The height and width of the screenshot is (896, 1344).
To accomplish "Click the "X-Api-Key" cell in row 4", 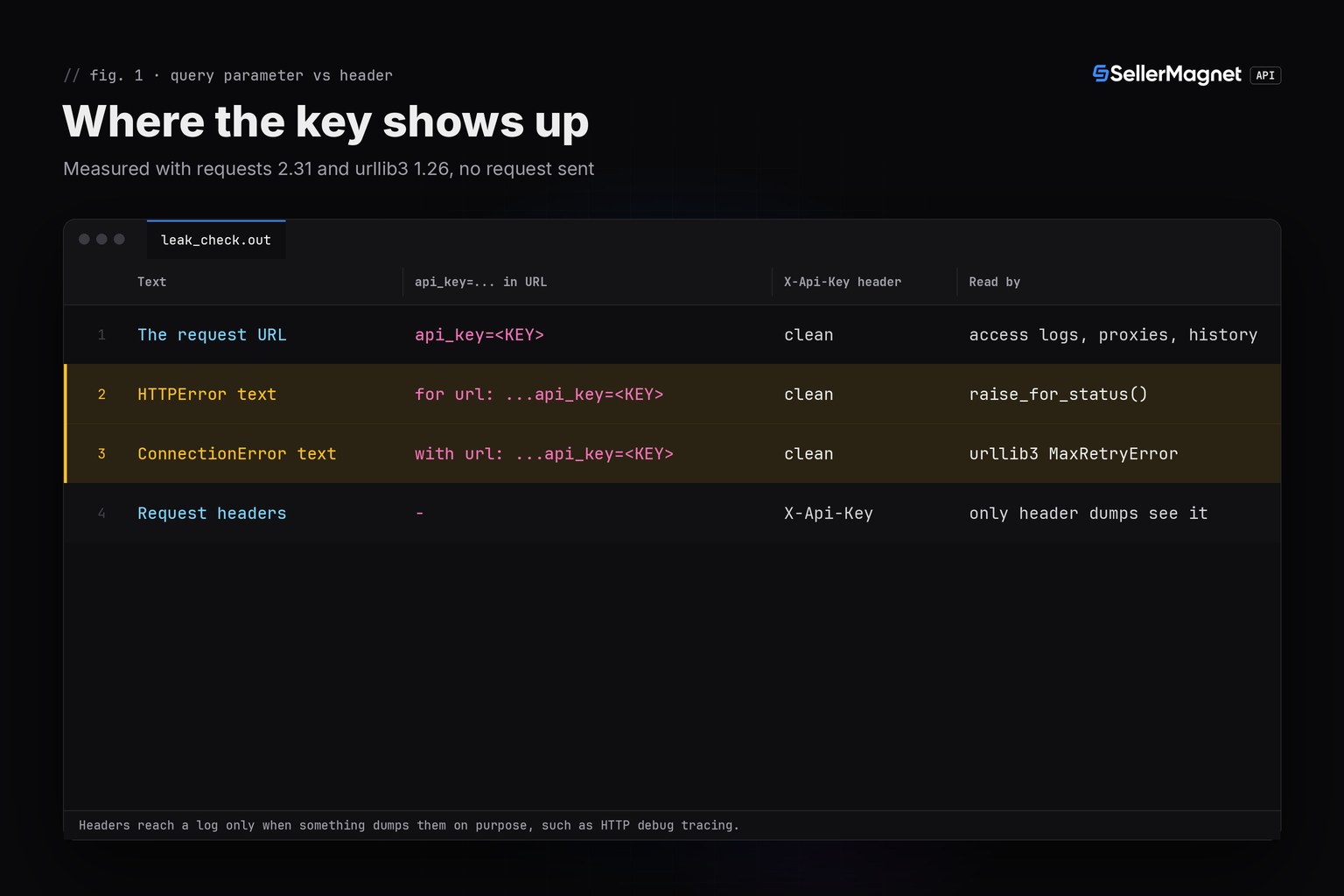I will tap(829, 514).
